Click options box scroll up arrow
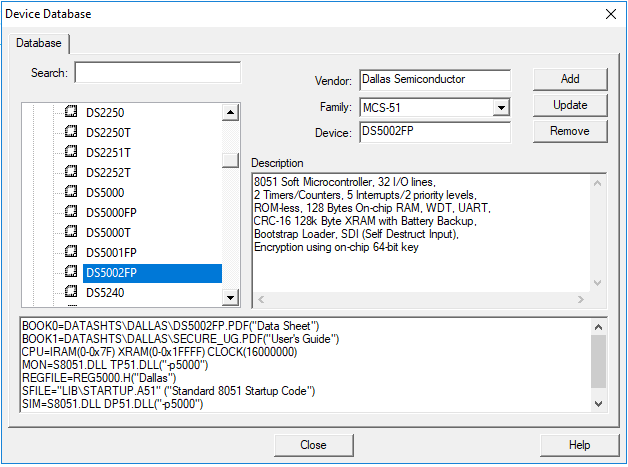 598,327
